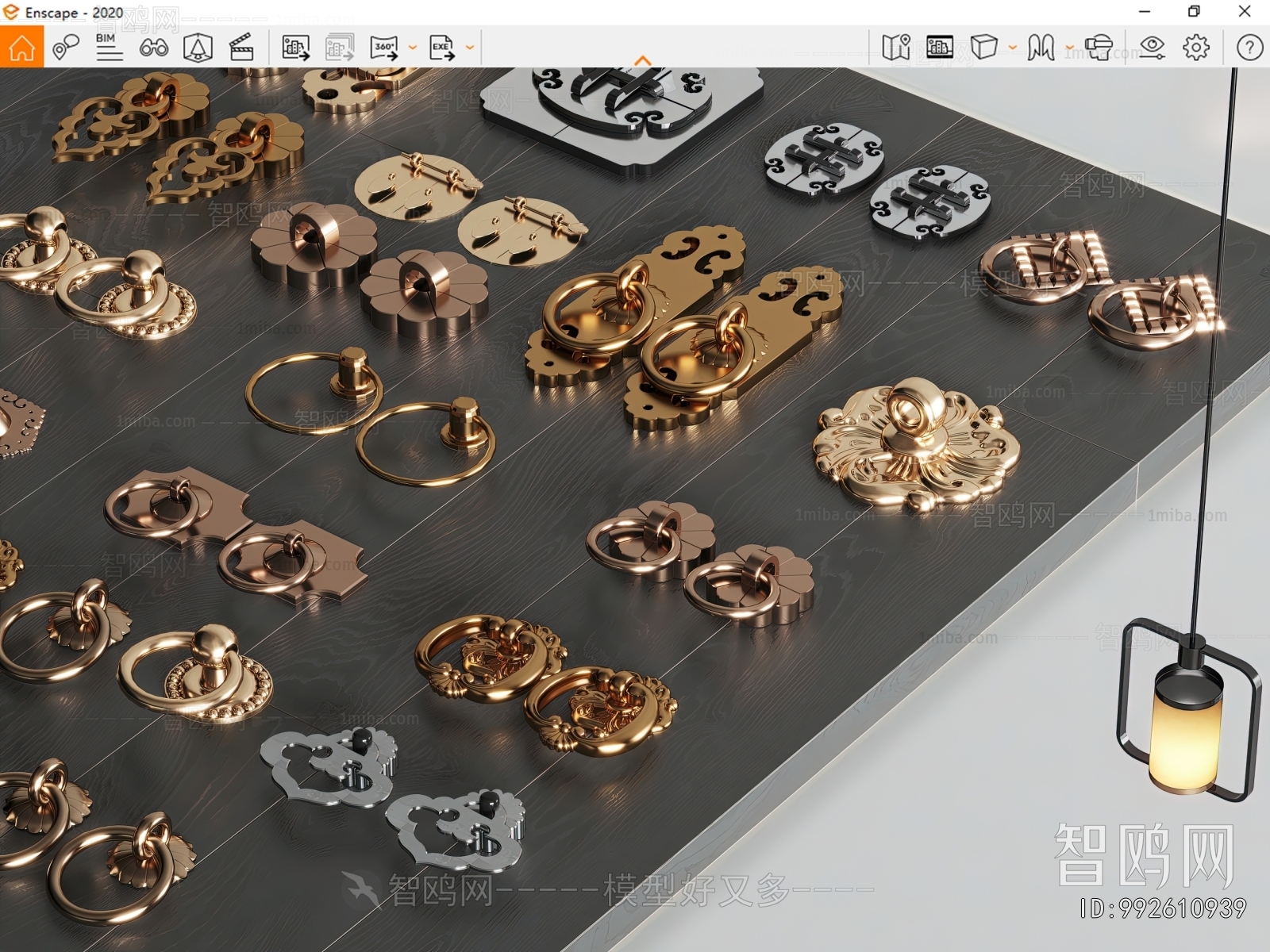Close the Enscape window

click(x=1245, y=12)
